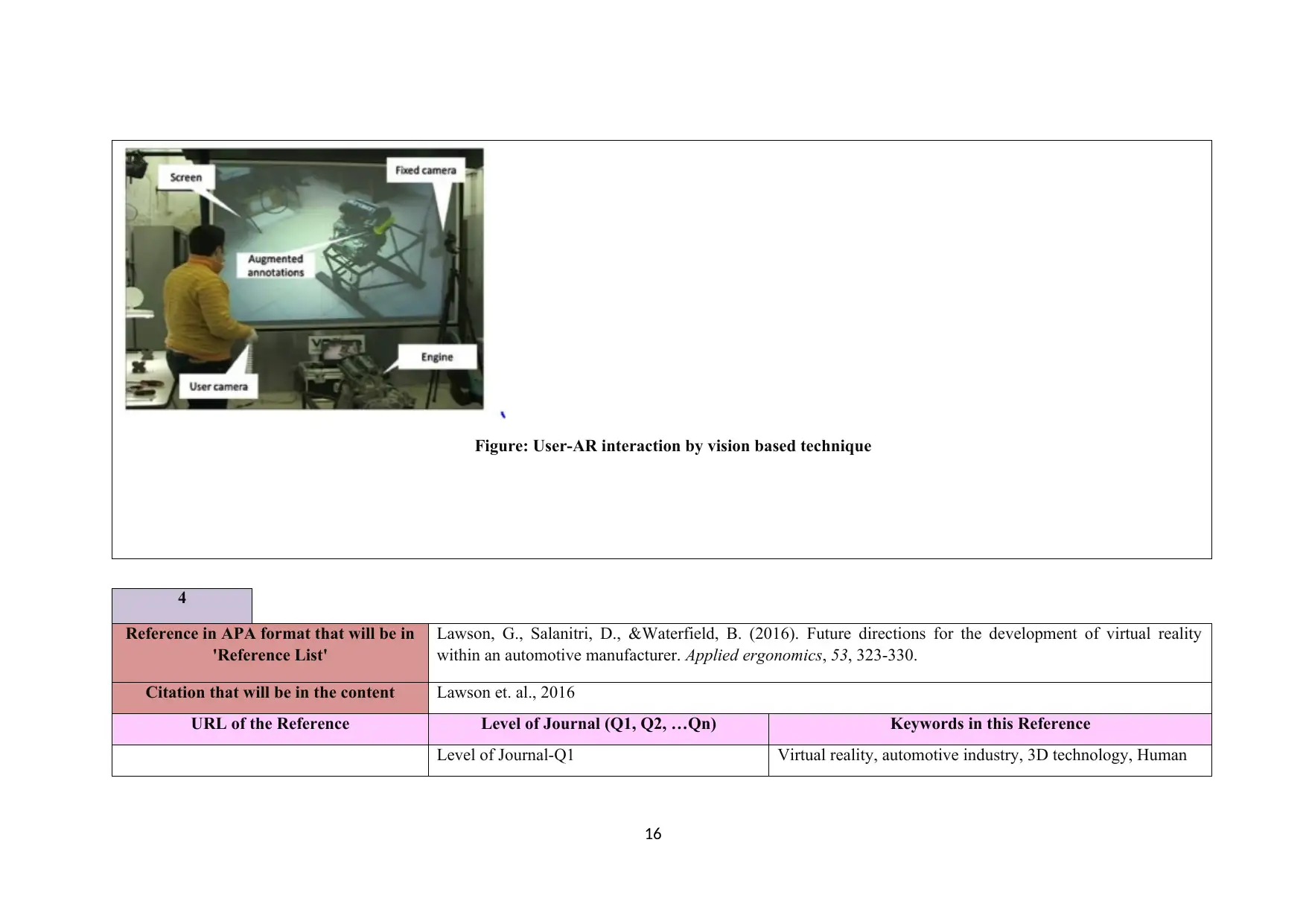The image size is (1306, 924).
Task: Click the Lawson, Salanitri, Waterfield reference text
Action: click(x=819, y=644)
